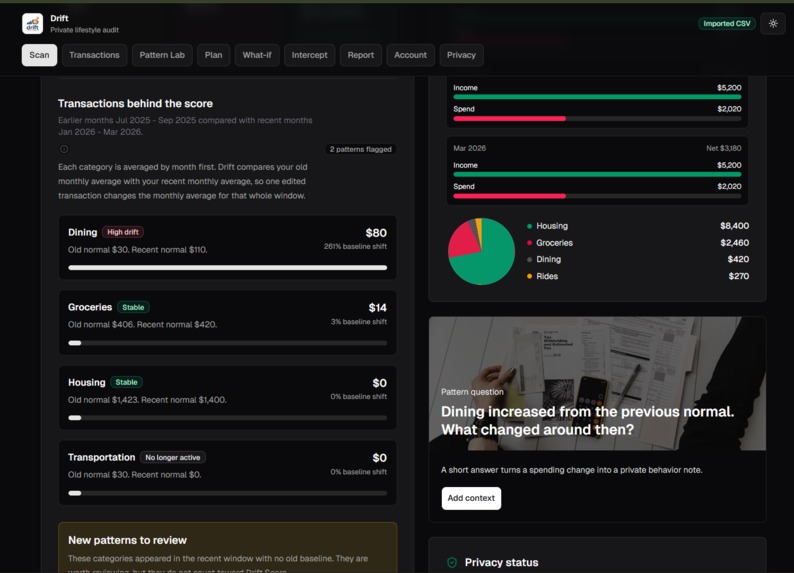
Task: Switch to the Transactions tab
Action: pyautogui.click(x=94, y=55)
